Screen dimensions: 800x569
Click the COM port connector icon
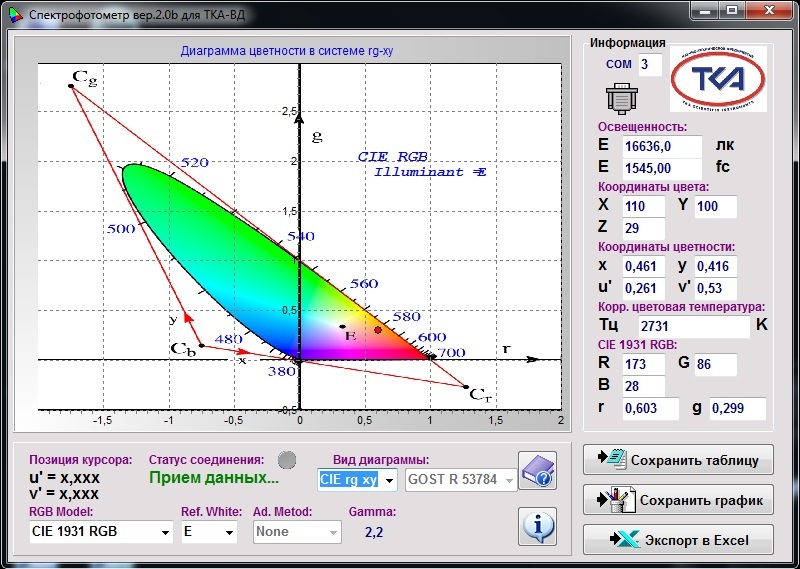(x=621, y=98)
